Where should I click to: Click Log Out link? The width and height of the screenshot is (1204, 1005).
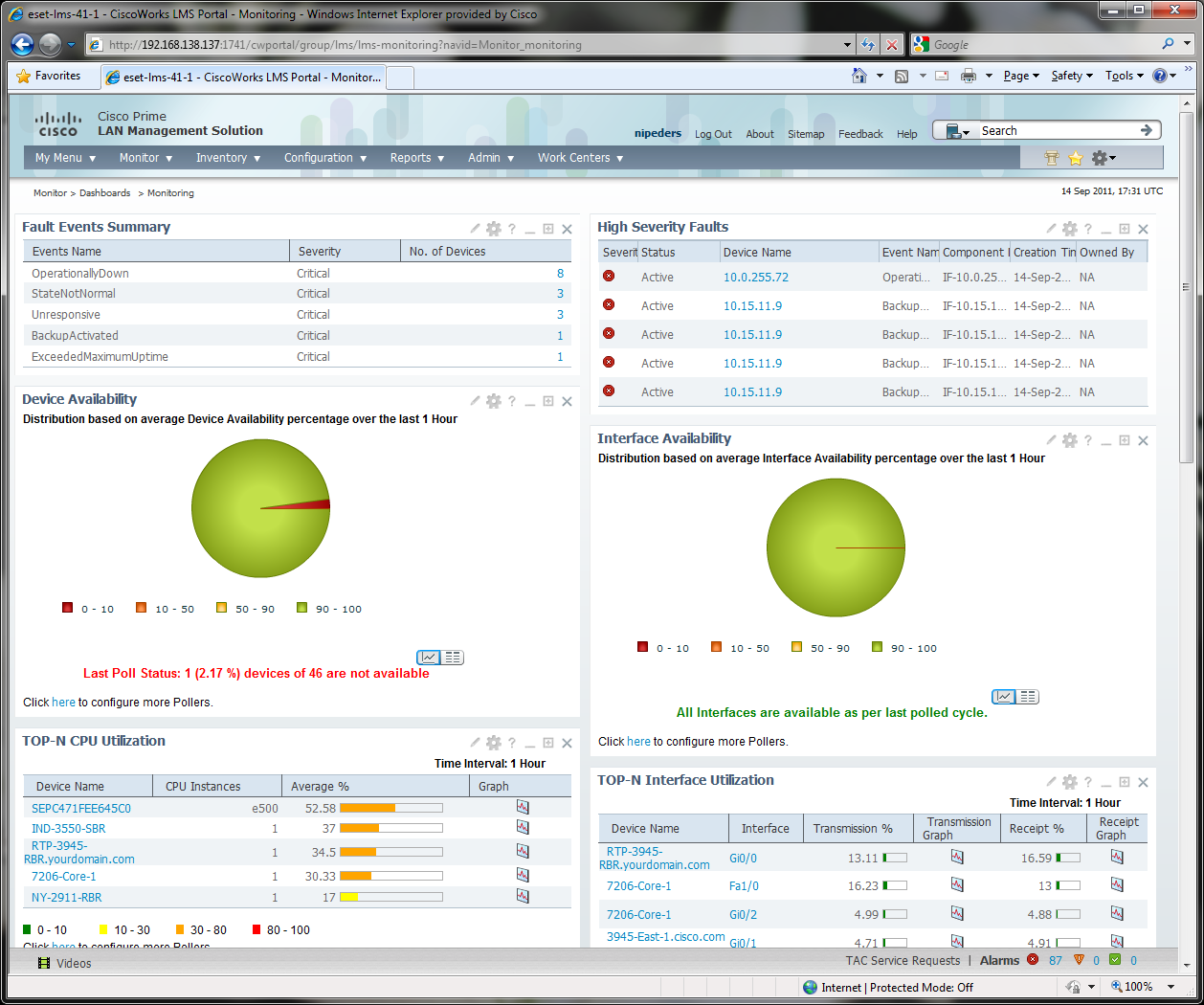click(713, 134)
